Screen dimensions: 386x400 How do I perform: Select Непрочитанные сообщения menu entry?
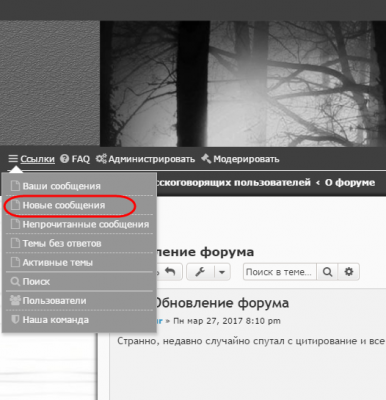(79, 224)
